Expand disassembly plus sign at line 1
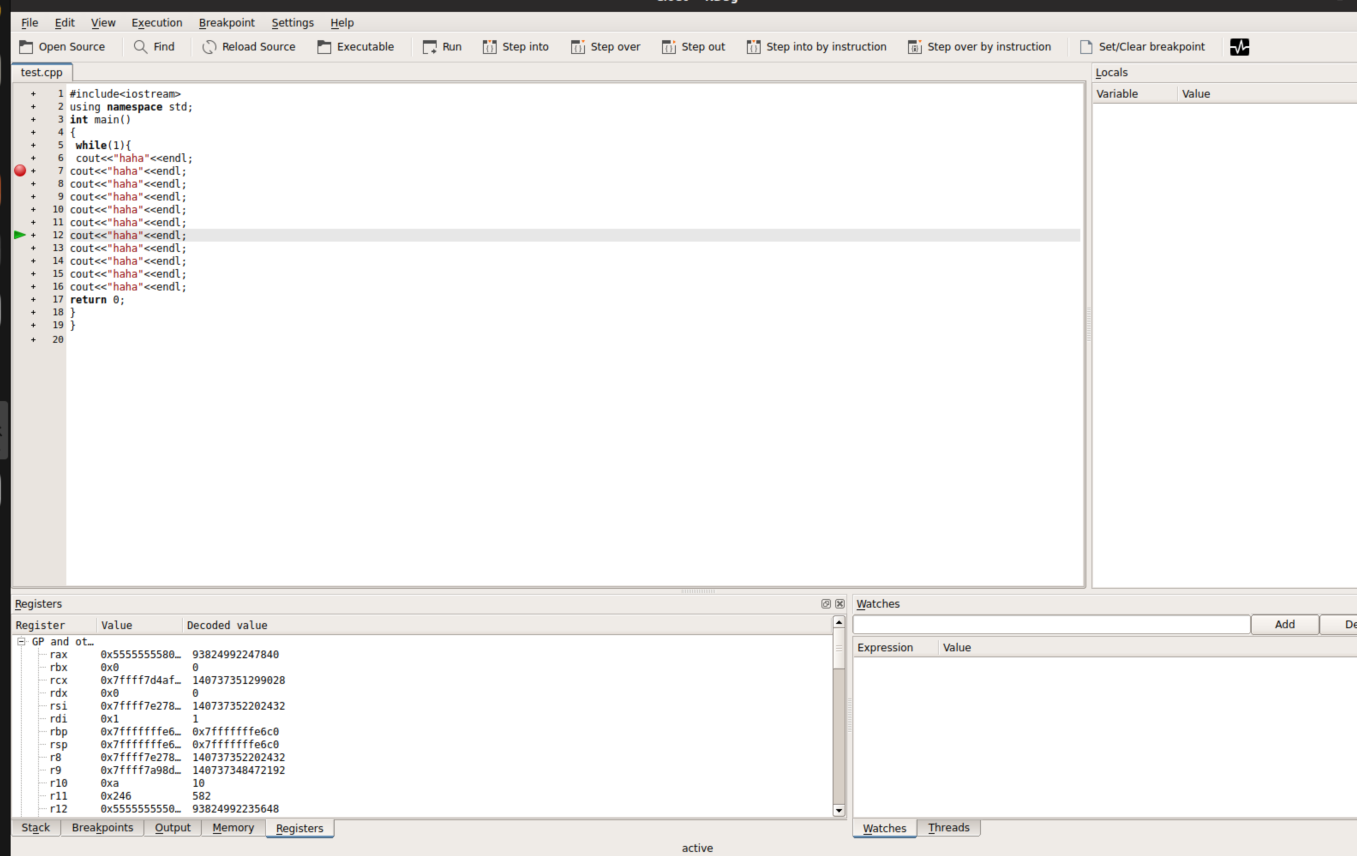Image resolution: width=1357 pixels, height=856 pixels. click(33, 94)
